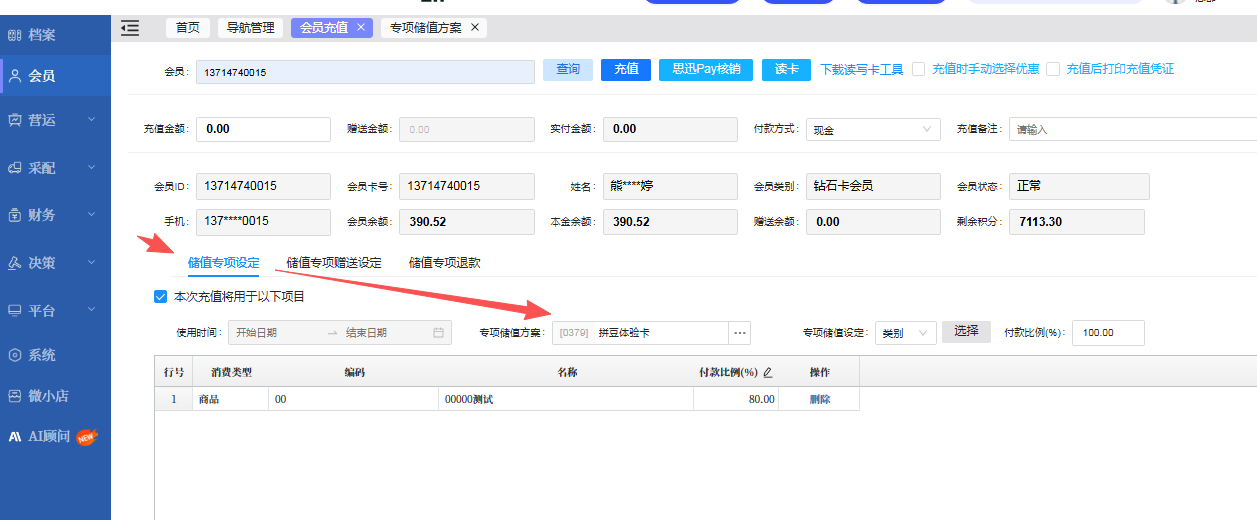Click the 选择 button
The height and width of the screenshot is (520, 1257).
(966, 332)
